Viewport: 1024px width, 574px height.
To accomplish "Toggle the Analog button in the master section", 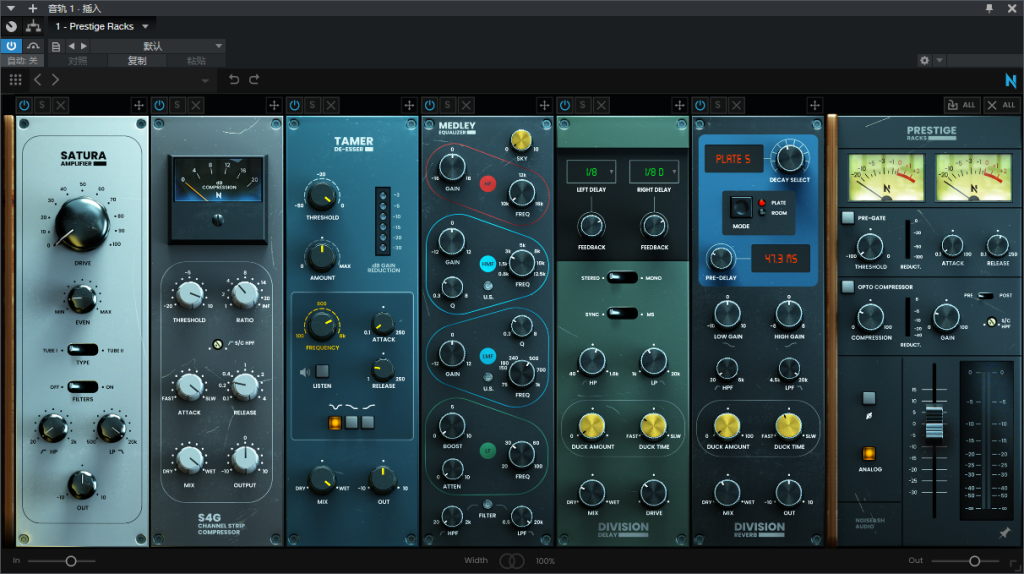I will pyautogui.click(x=869, y=453).
